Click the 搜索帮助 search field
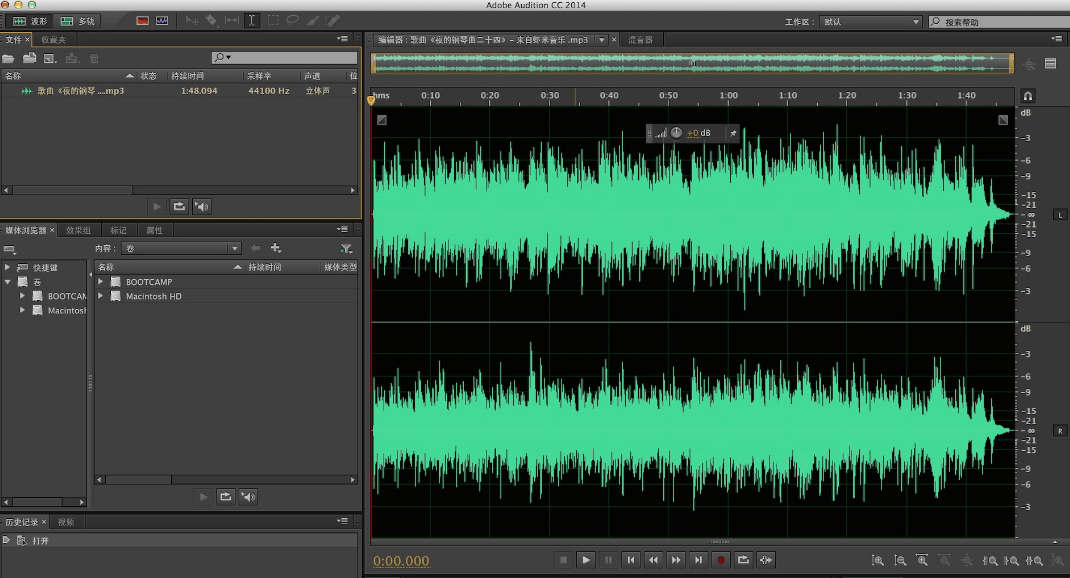 pos(1000,21)
